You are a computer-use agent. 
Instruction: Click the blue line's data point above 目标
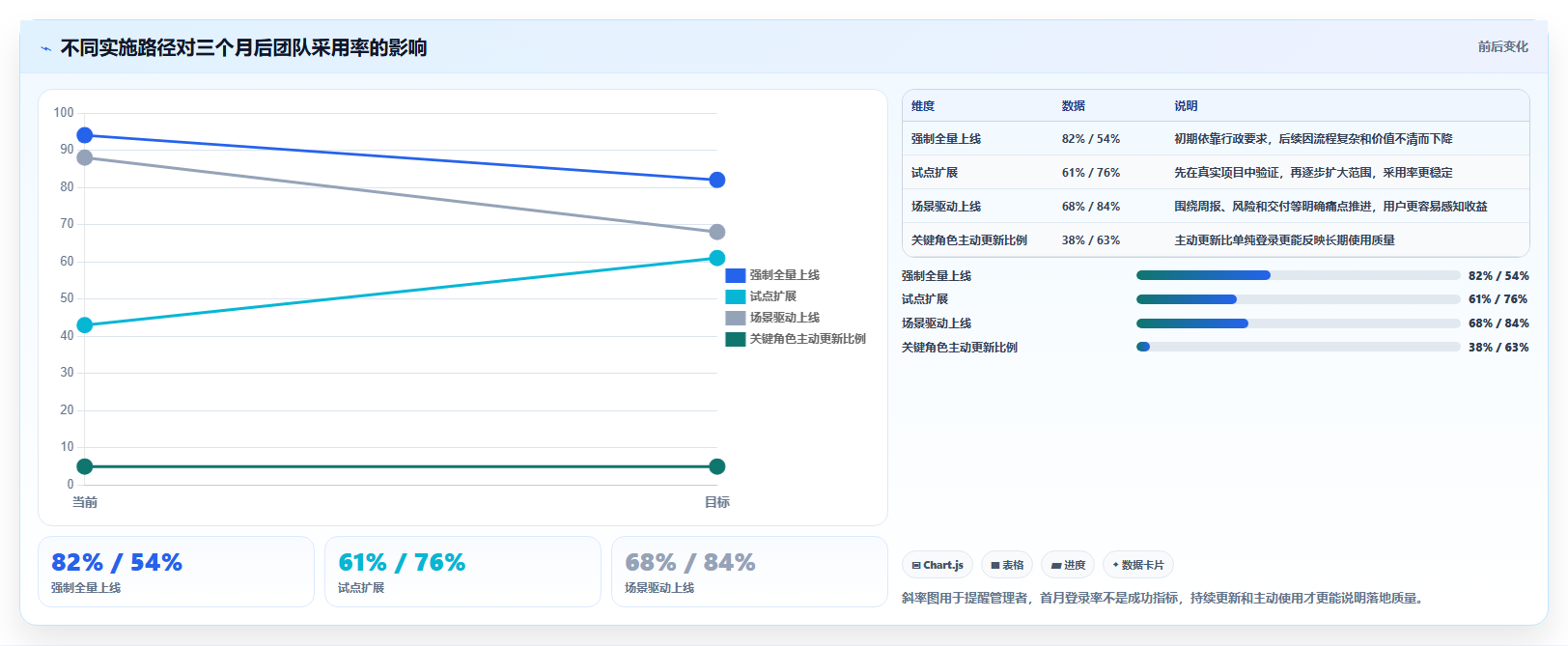click(716, 180)
